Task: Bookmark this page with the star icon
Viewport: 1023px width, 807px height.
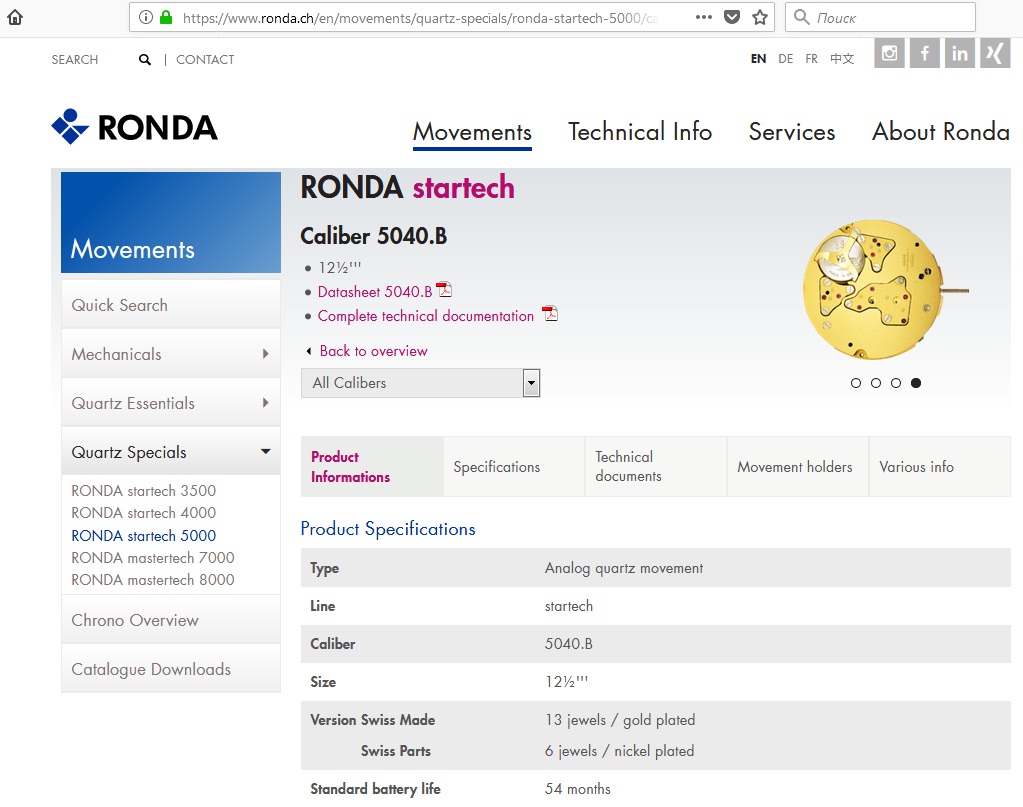Action: [760, 17]
